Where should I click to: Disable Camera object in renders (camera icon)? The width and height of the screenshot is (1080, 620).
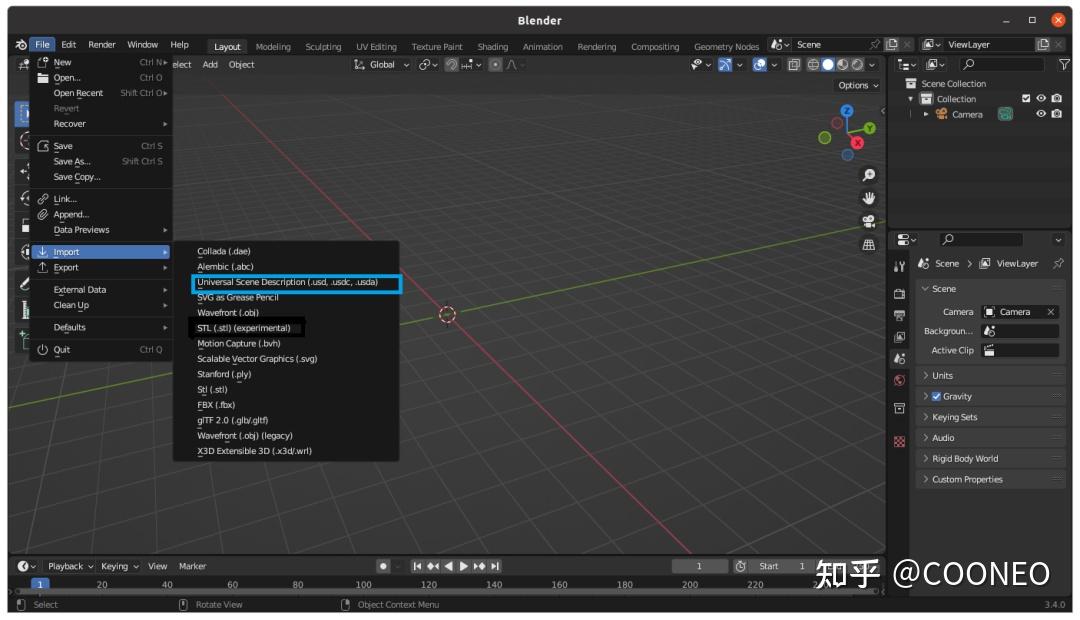(1057, 114)
